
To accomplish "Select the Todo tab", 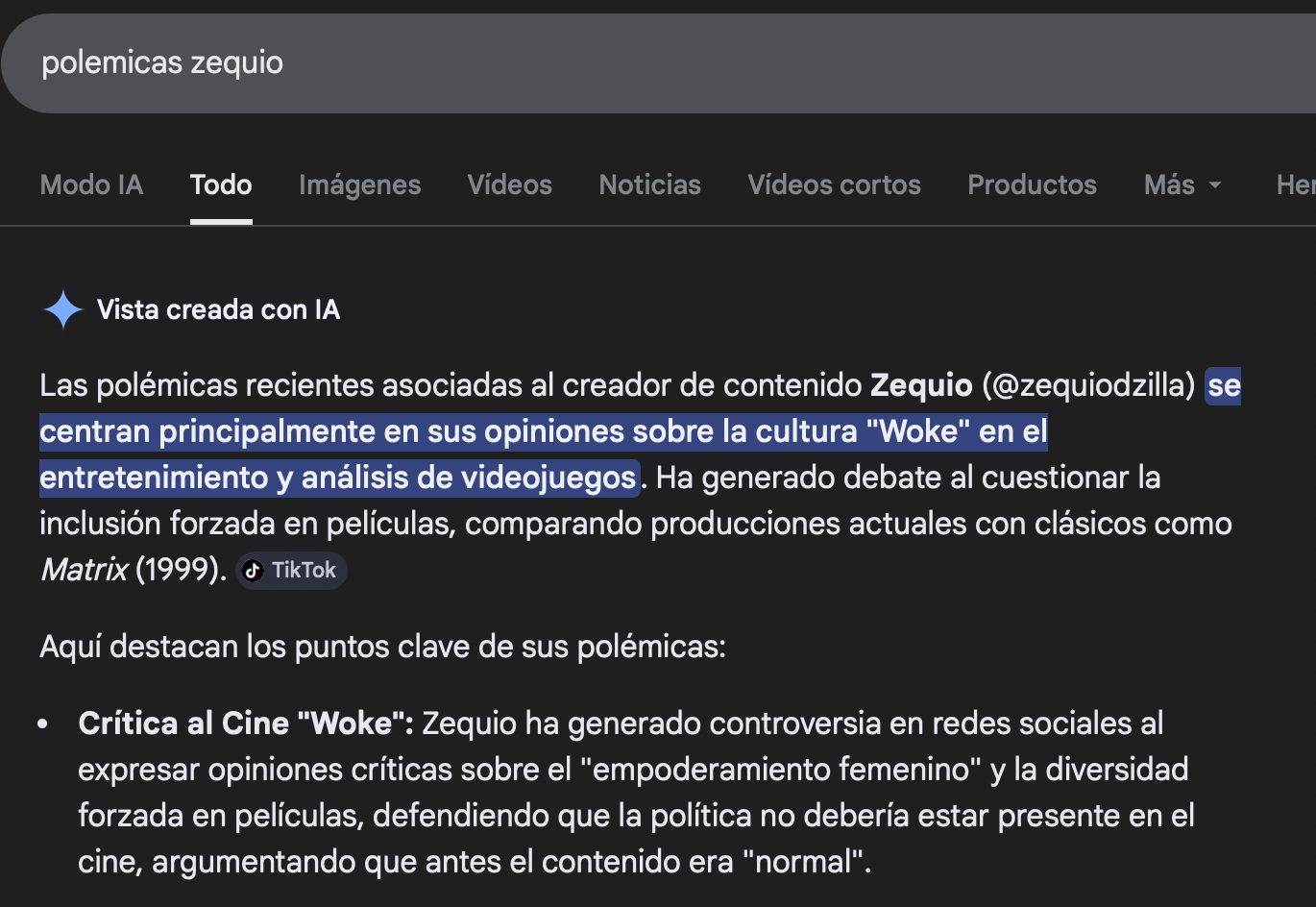I will tap(221, 184).
